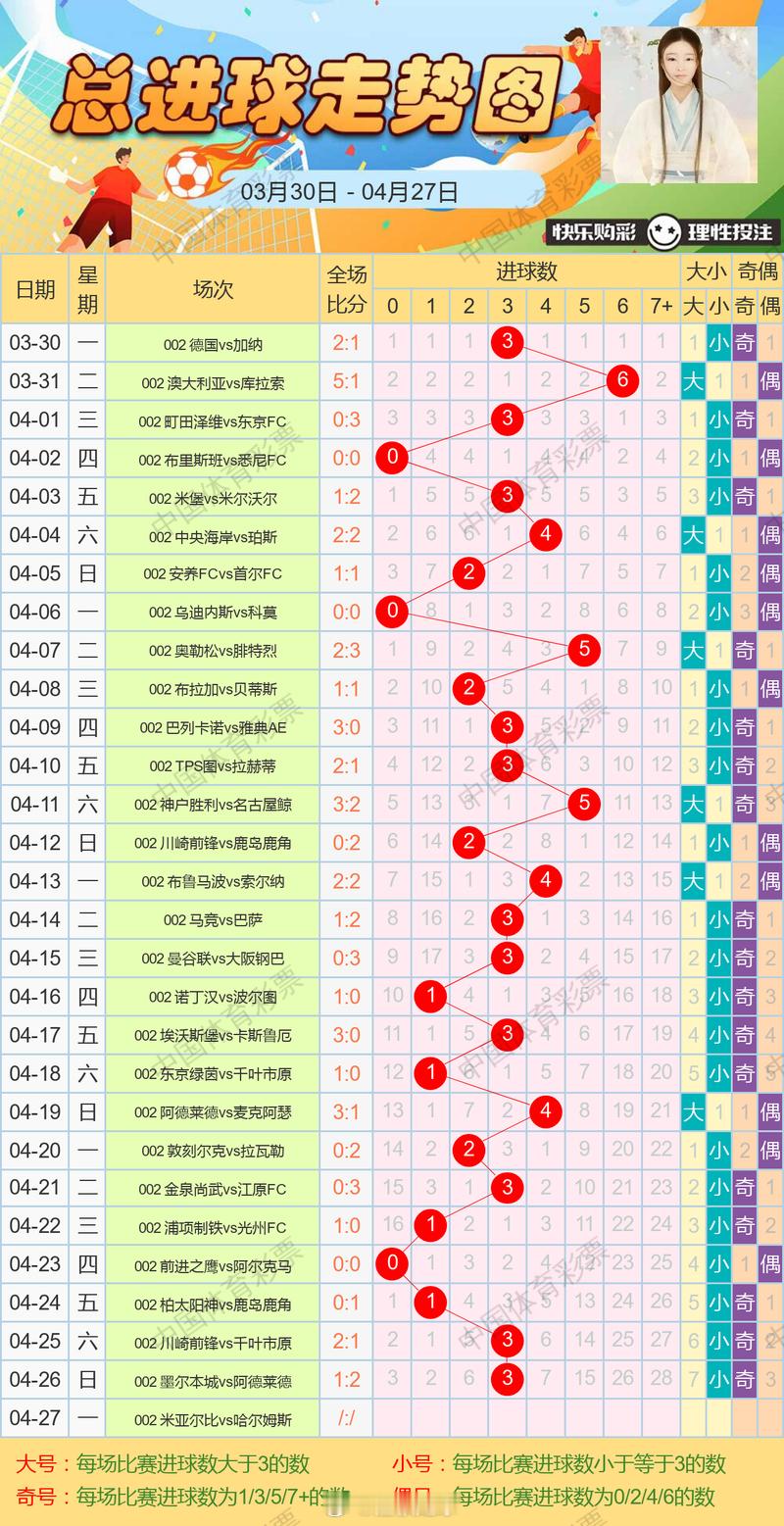Open match 002 德国vs加纳
Image resolution: width=784 pixels, height=1526 pixels.
click(x=213, y=344)
